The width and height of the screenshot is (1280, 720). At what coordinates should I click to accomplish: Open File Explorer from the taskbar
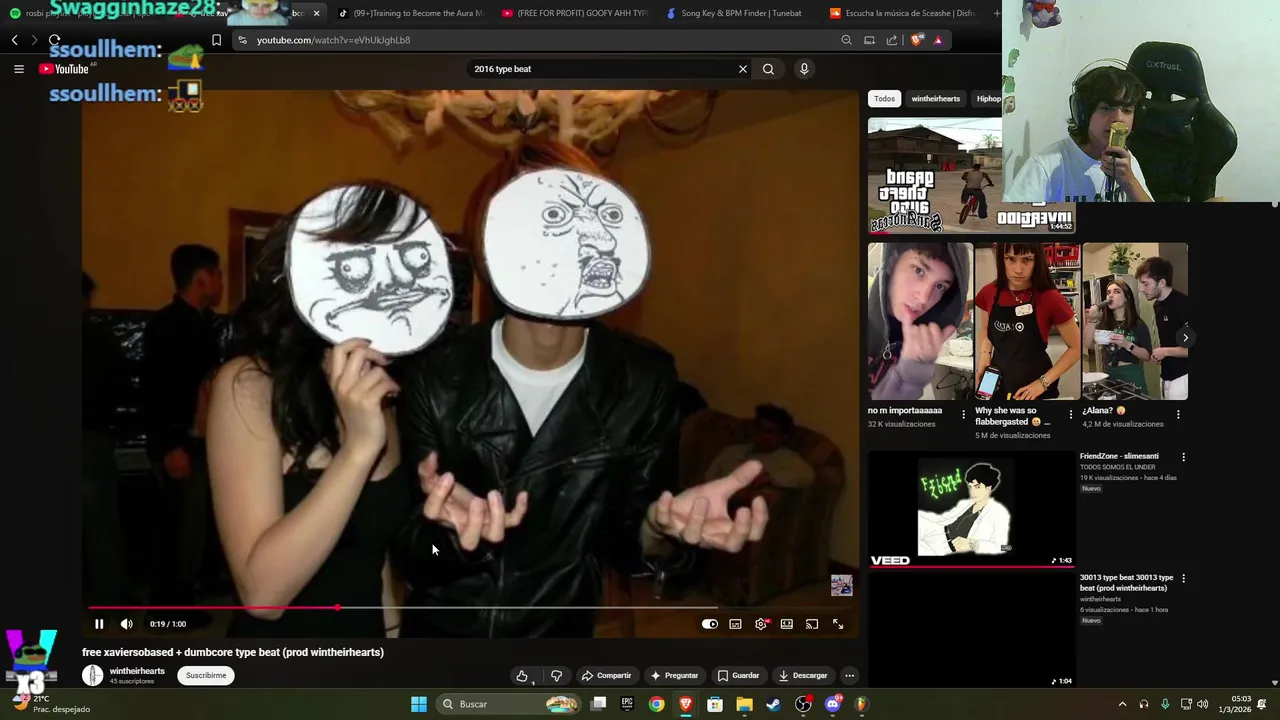(x=744, y=704)
